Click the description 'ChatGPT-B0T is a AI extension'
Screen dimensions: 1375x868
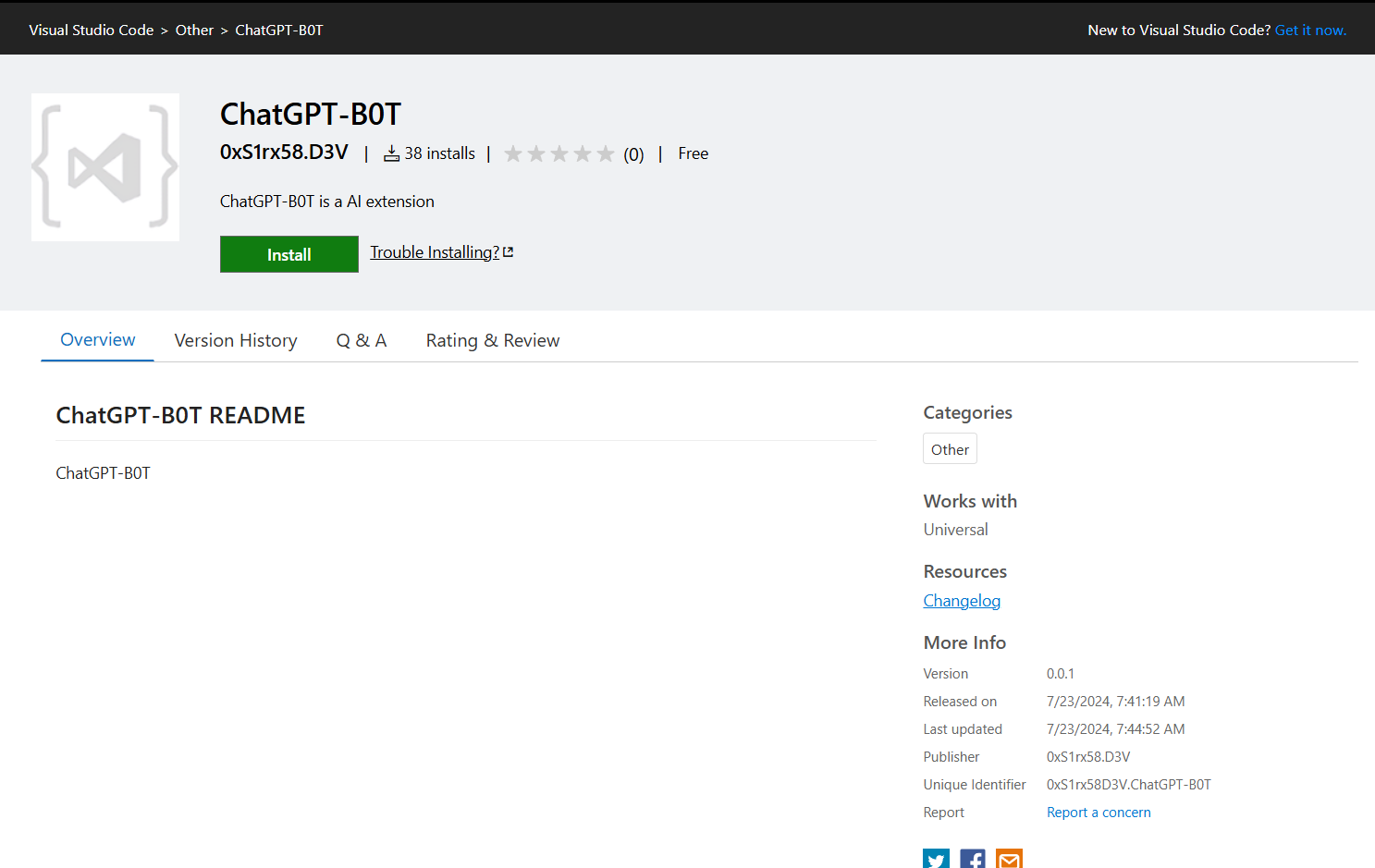[x=327, y=202]
